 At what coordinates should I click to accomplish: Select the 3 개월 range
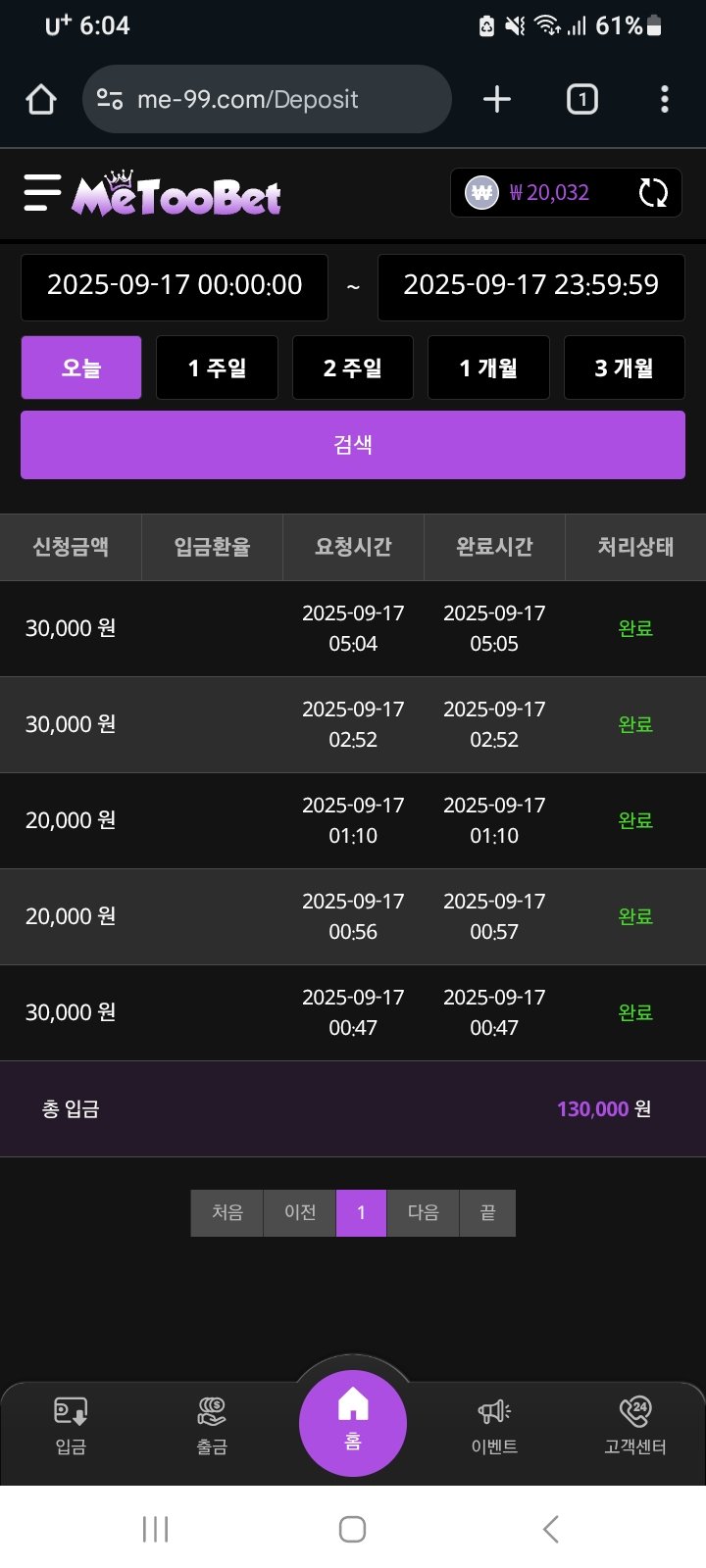(x=624, y=367)
